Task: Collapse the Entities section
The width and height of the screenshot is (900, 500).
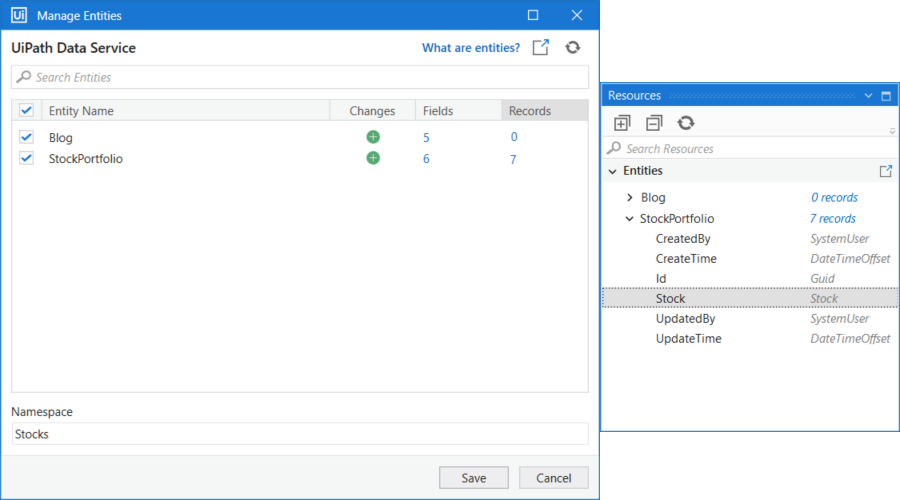Action: 612,171
